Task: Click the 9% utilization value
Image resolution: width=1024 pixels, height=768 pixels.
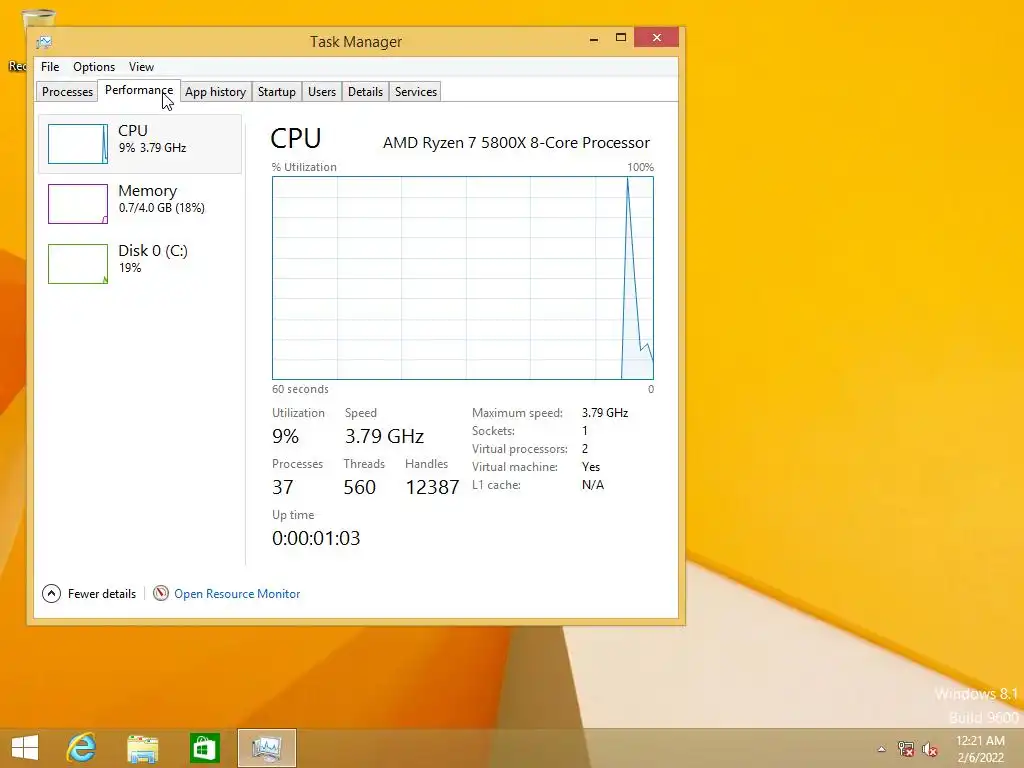Action: 285,436
